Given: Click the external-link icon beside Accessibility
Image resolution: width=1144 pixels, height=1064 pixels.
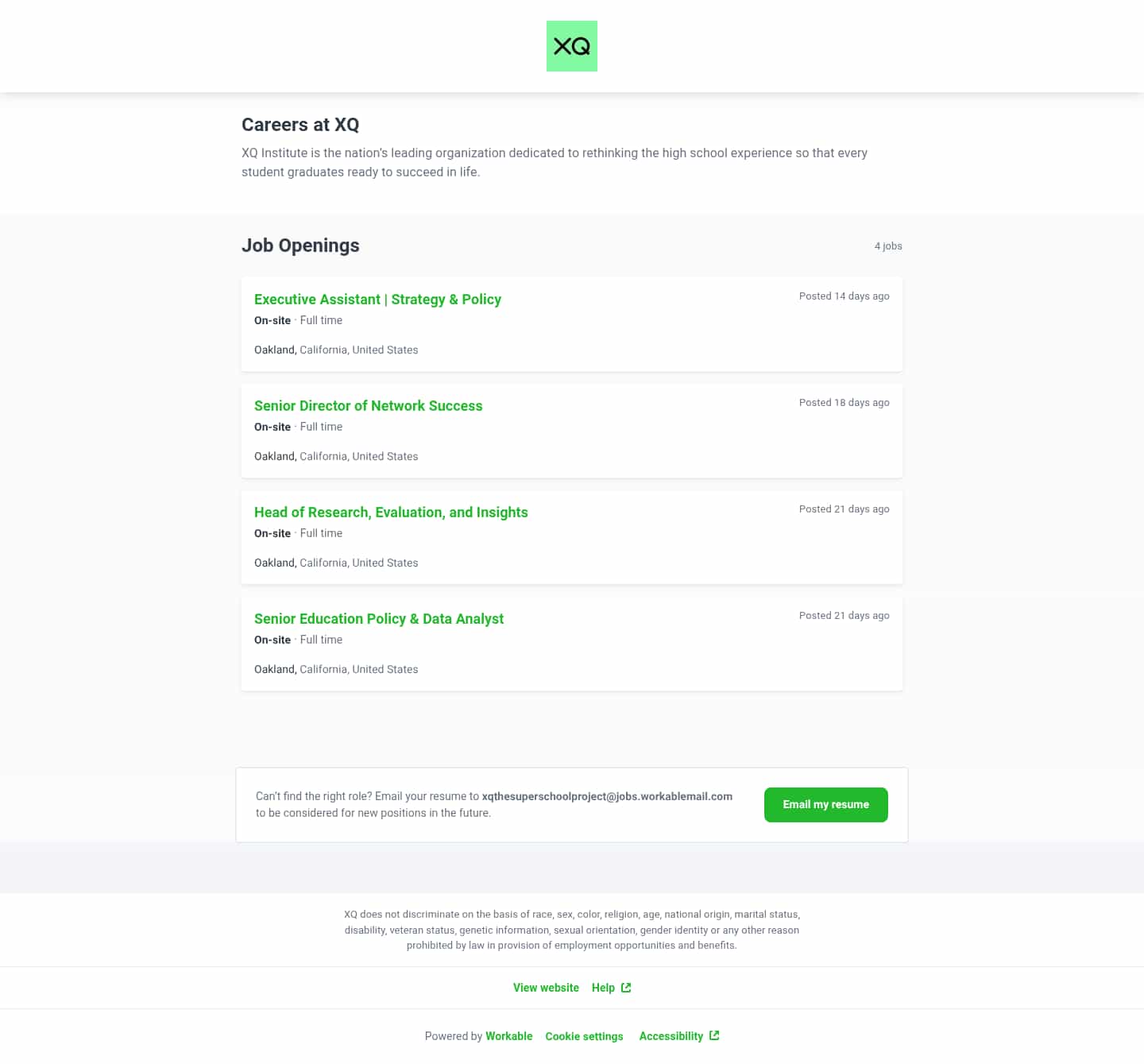Looking at the screenshot, I should [x=714, y=1035].
